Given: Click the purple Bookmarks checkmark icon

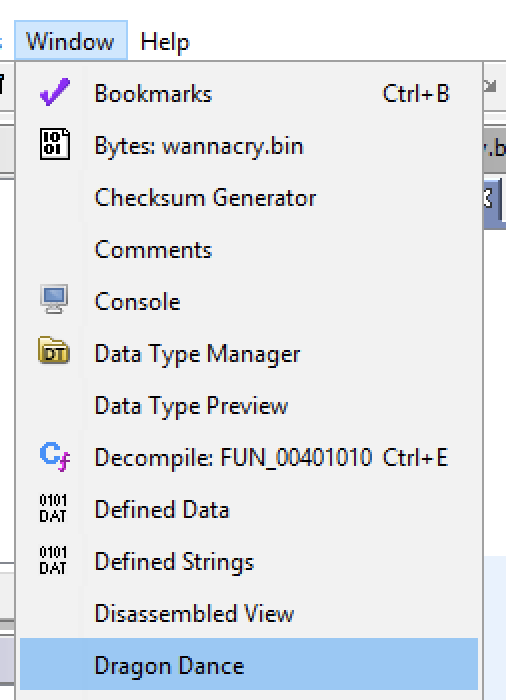Looking at the screenshot, I should click(x=54, y=92).
